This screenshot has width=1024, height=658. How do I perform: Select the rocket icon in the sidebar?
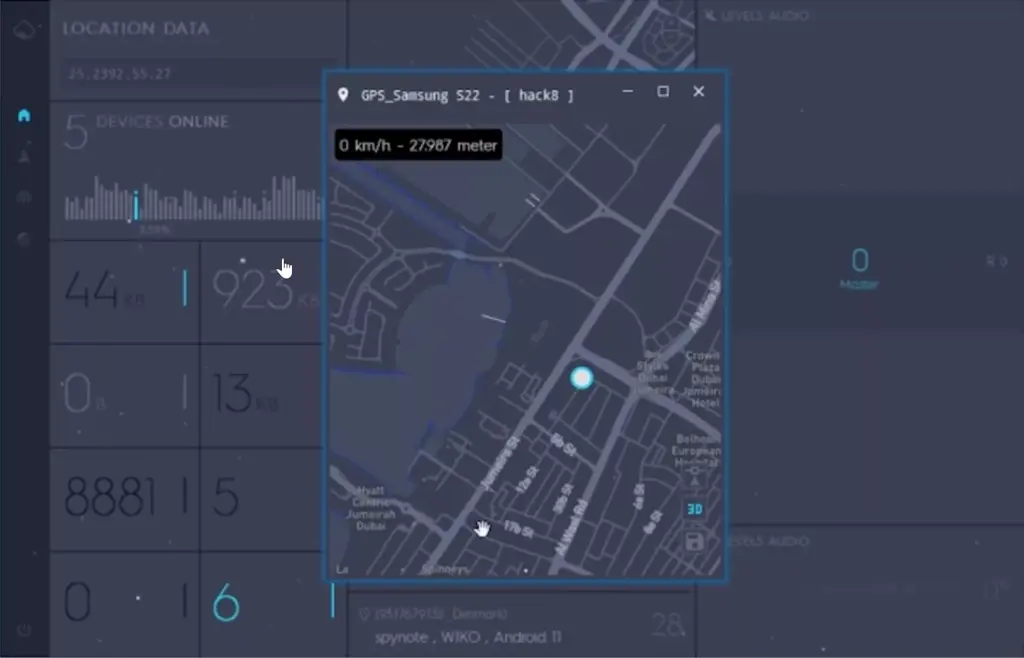point(24,156)
